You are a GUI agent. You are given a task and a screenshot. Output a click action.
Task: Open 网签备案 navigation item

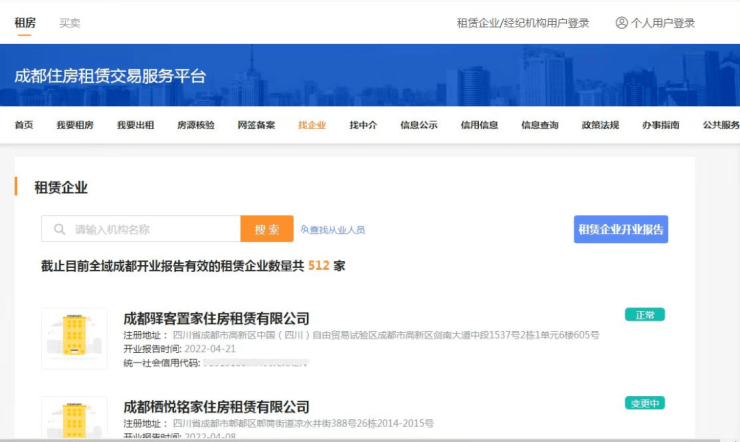[256, 125]
